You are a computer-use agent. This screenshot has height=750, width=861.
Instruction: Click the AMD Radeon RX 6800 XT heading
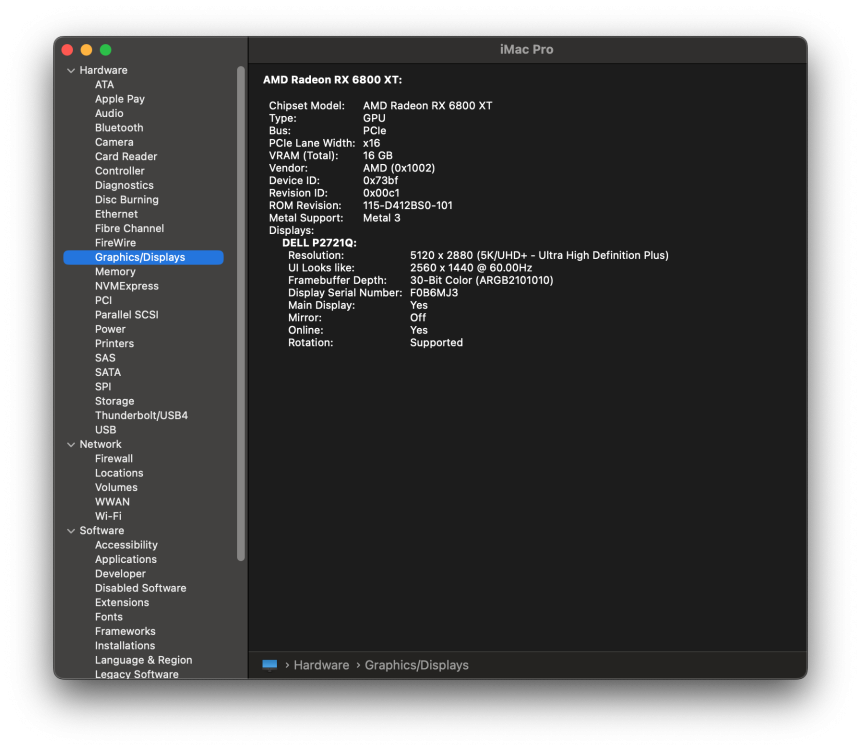click(x=332, y=80)
